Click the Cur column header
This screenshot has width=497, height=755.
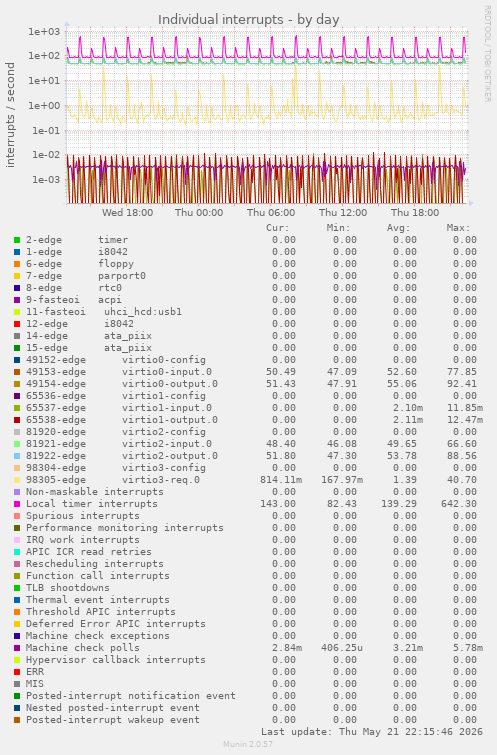tap(278, 228)
